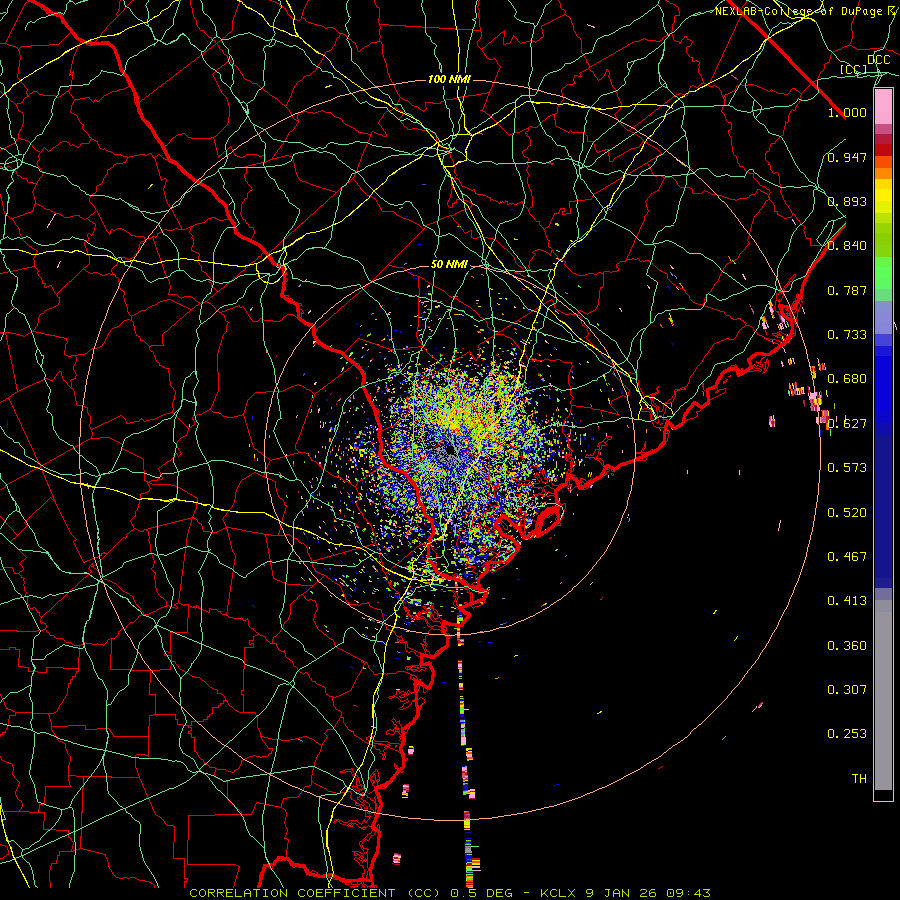Pick the gray swatch near colorbar bottom

click(x=883, y=695)
